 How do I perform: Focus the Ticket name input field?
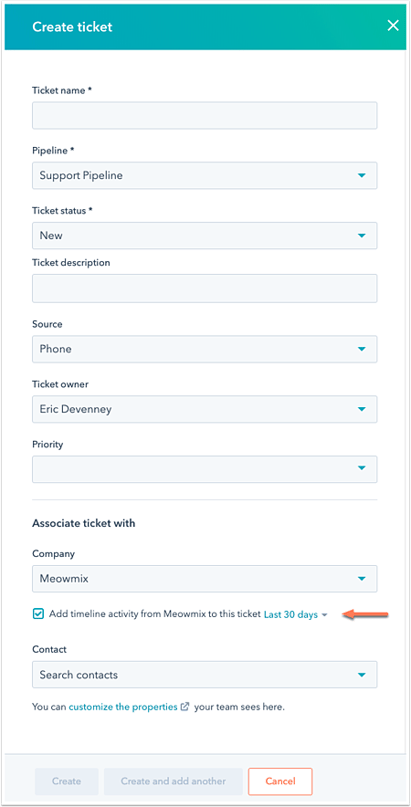pyautogui.click(x=205, y=115)
